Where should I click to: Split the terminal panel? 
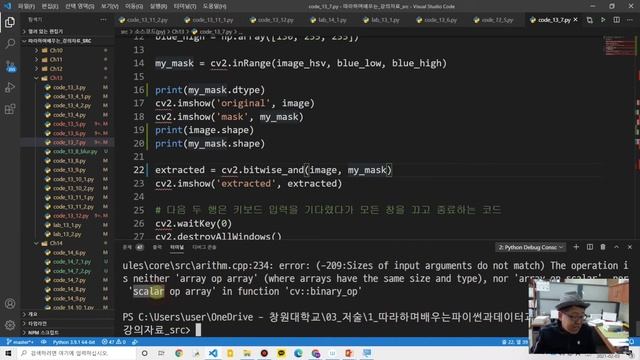click(x=589, y=247)
